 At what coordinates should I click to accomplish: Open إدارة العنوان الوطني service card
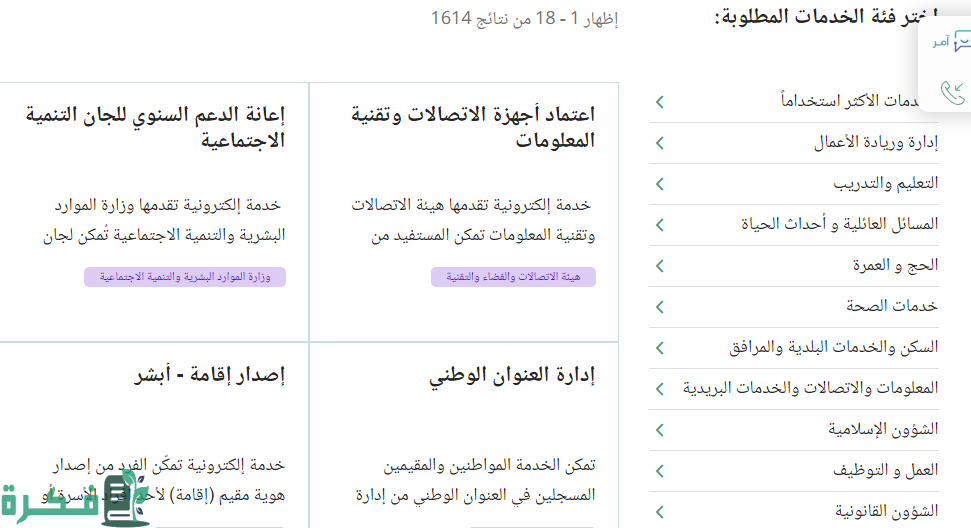(512, 376)
